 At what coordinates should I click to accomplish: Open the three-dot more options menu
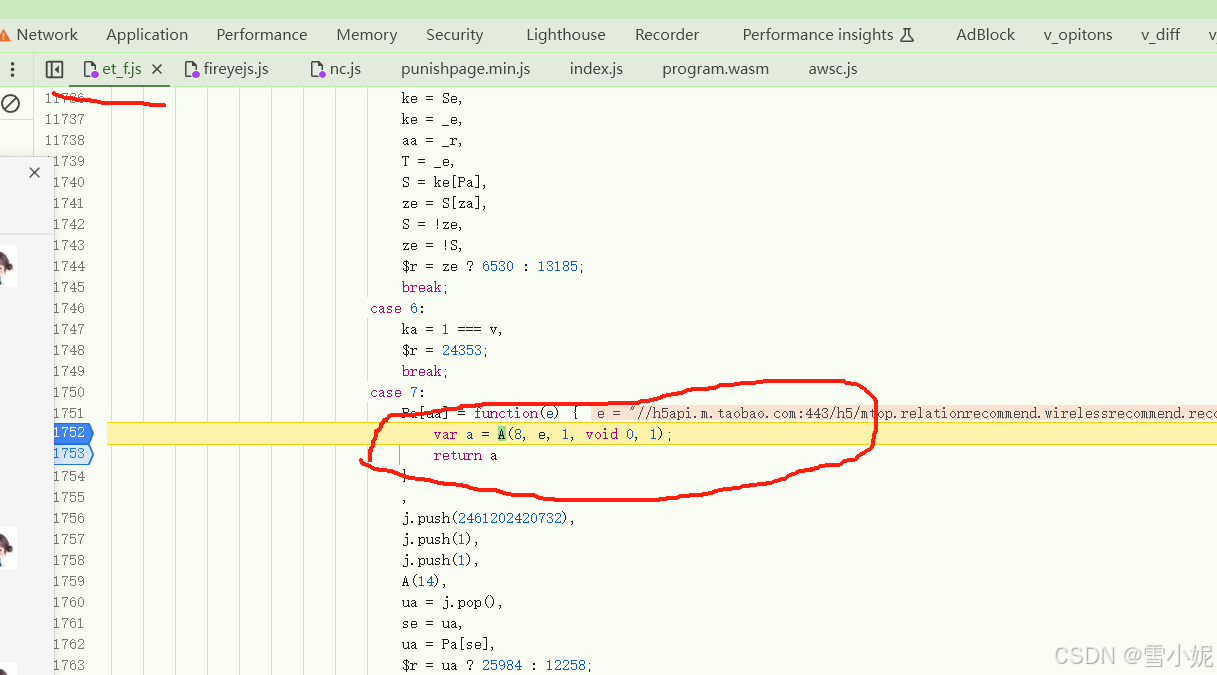[13, 69]
